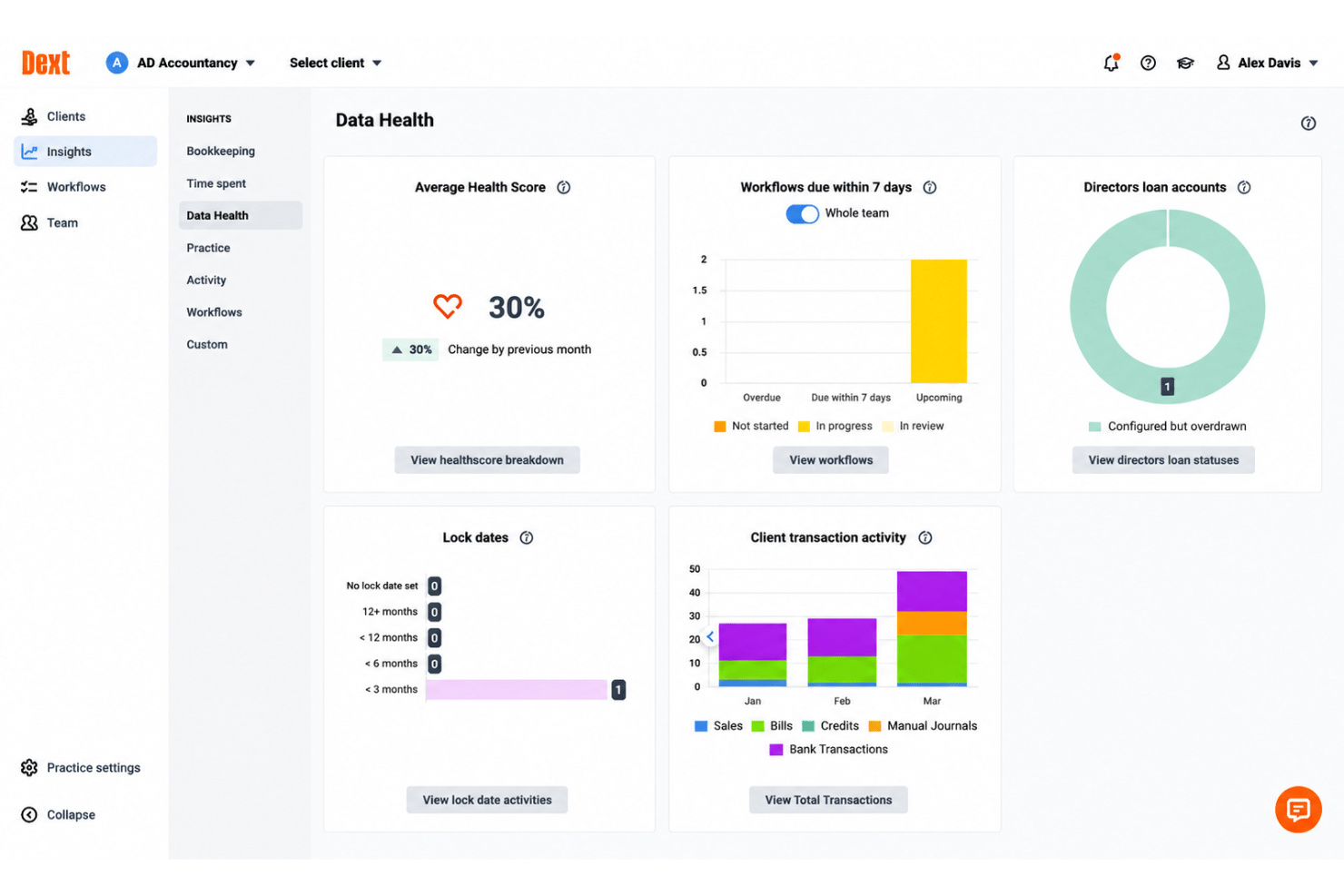Click View workflows button
The image size is (1344, 896).
click(831, 460)
